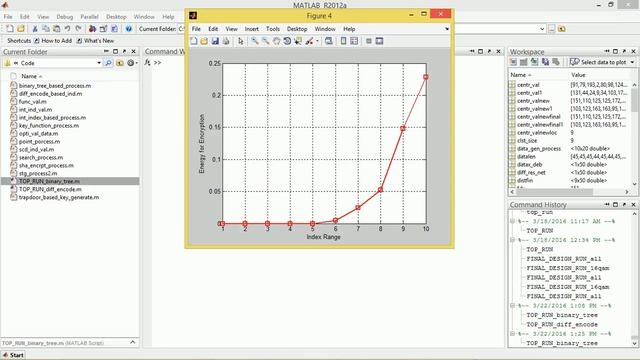The width and height of the screenshot is (640, 360).
Task: Click New Figure icon in Figure 4 toolbar
Action: point(194,41)
